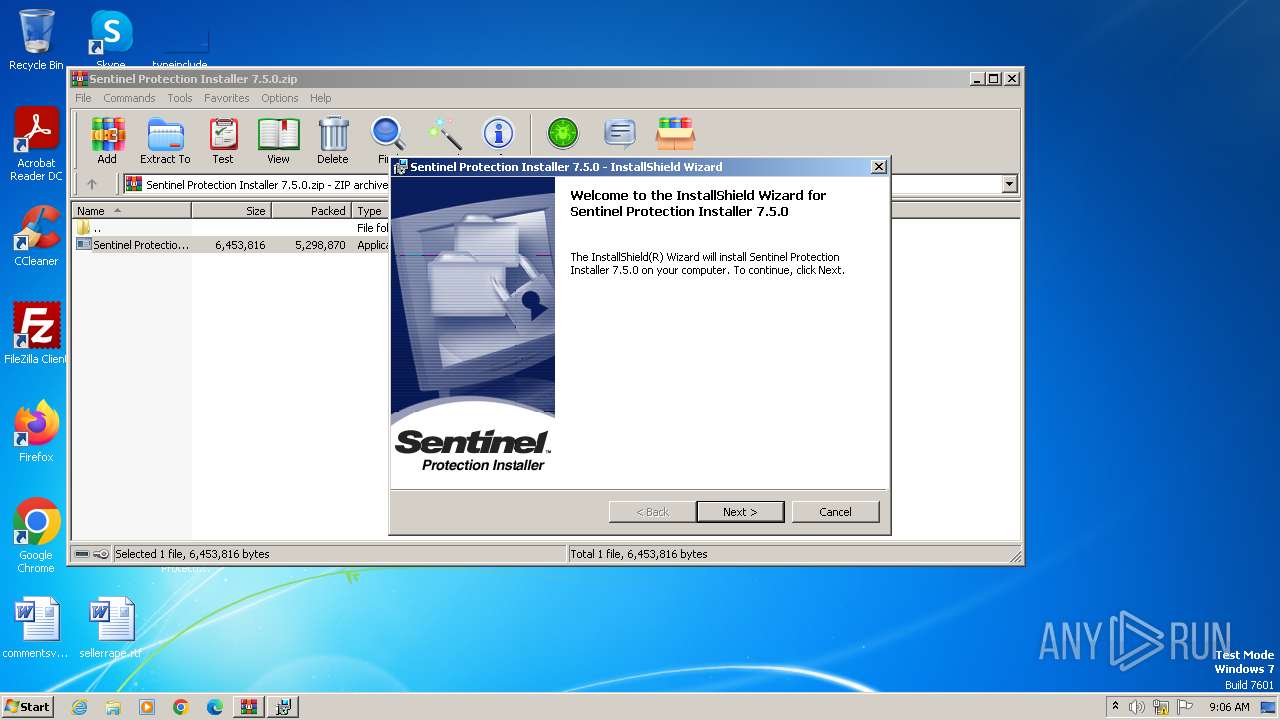Image resolution: width=1280 pixels, height=720 pixels.
Task: Click the volume speaker tray icon
Action: tap(1137, 707)
